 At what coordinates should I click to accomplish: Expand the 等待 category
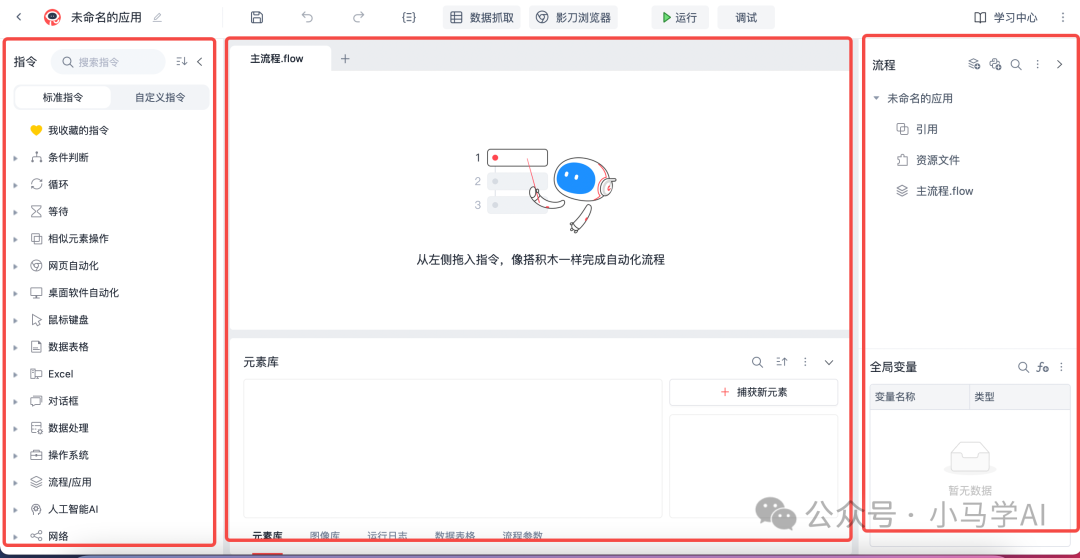tap(16, 211)
